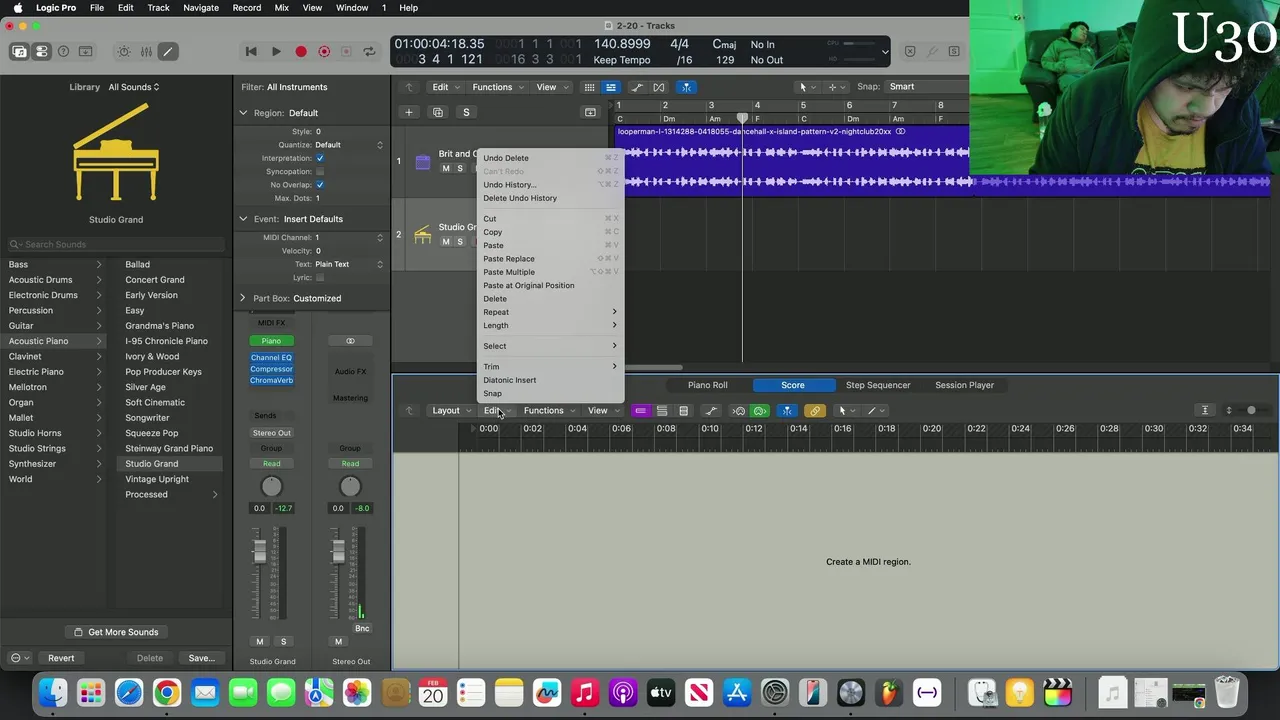Toggle the Interpretation checkbox
1280x720 pixels.
[320, 158]
